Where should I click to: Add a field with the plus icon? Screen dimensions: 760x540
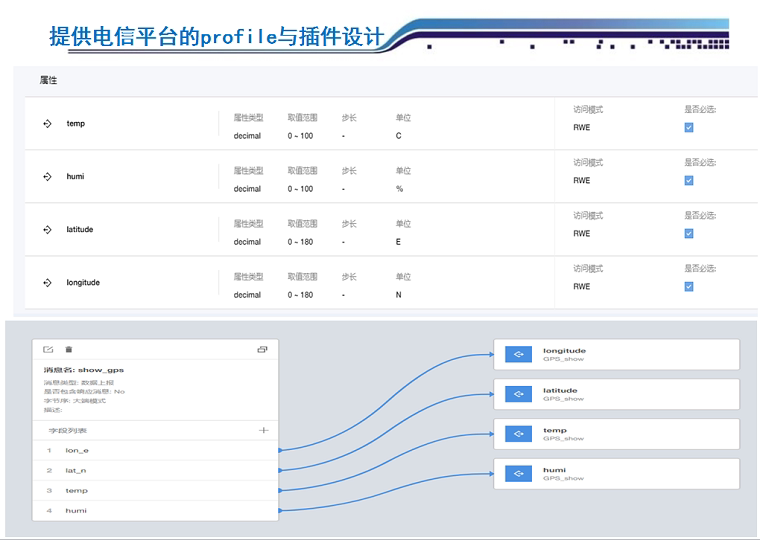[x=264, y=430]
